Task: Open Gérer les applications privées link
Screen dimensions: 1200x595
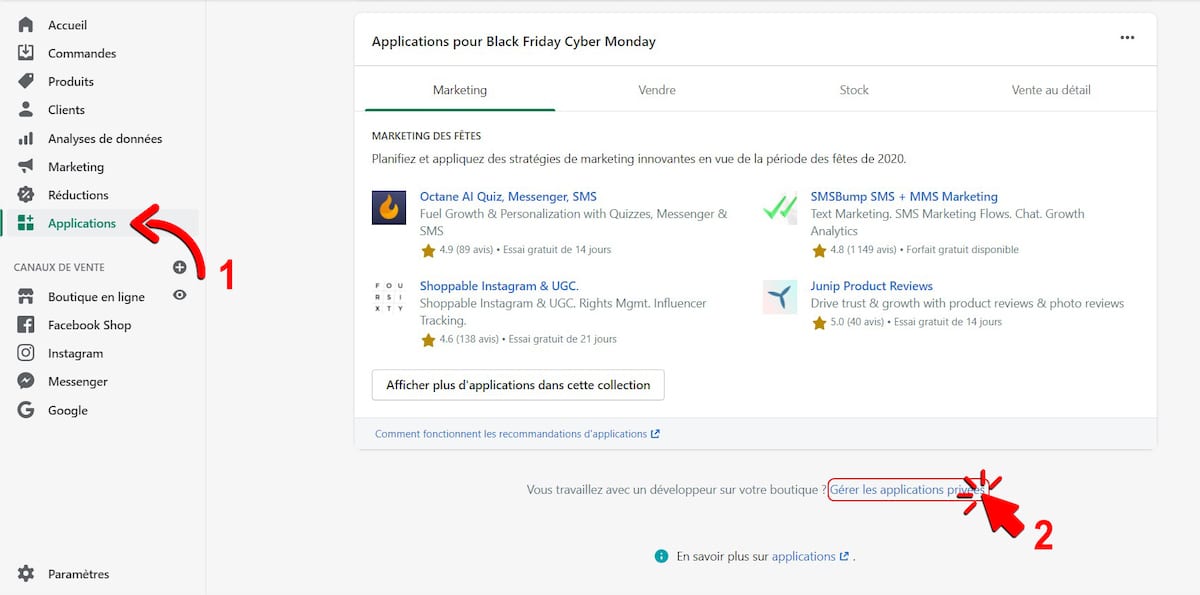Action: tap(906, 490)
